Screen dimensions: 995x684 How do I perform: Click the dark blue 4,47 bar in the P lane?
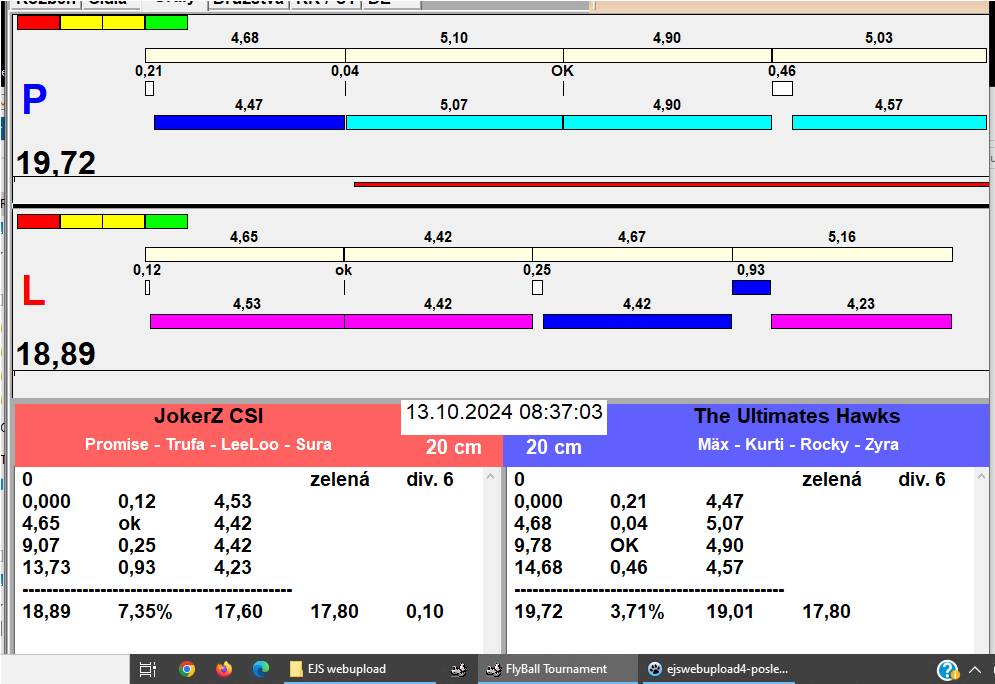[x=249, y=122]
